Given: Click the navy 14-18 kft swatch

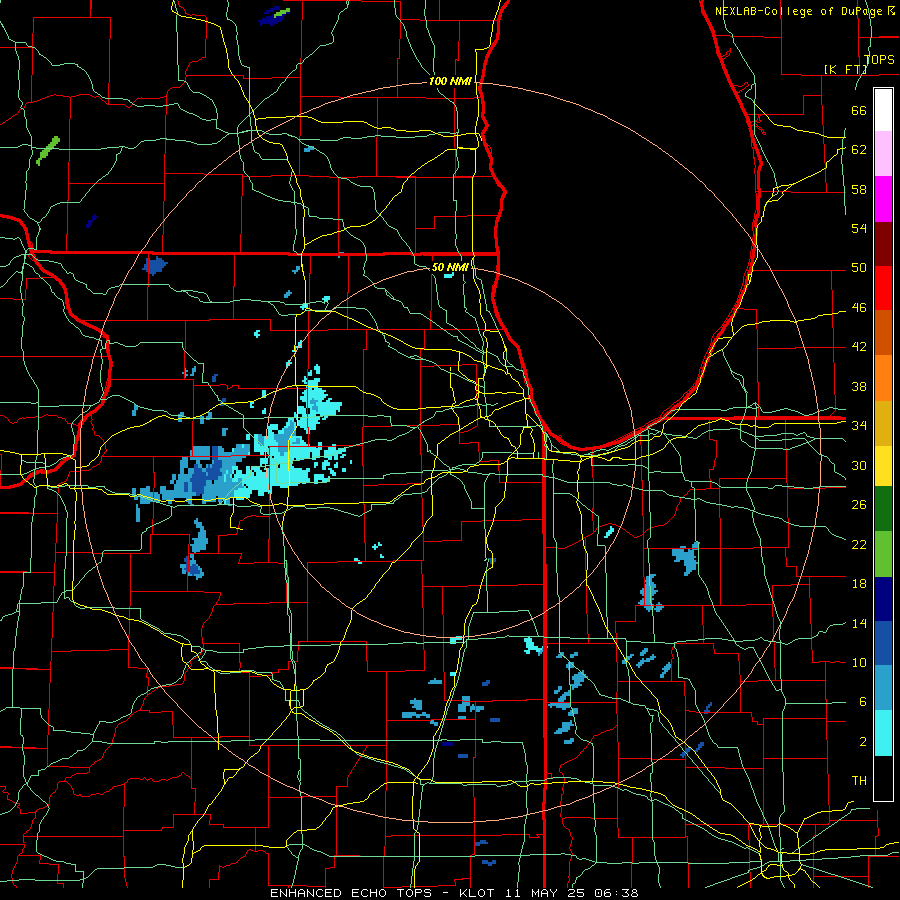Looking at the screenshot, I should pyautogui.click(x=883, y=599).
